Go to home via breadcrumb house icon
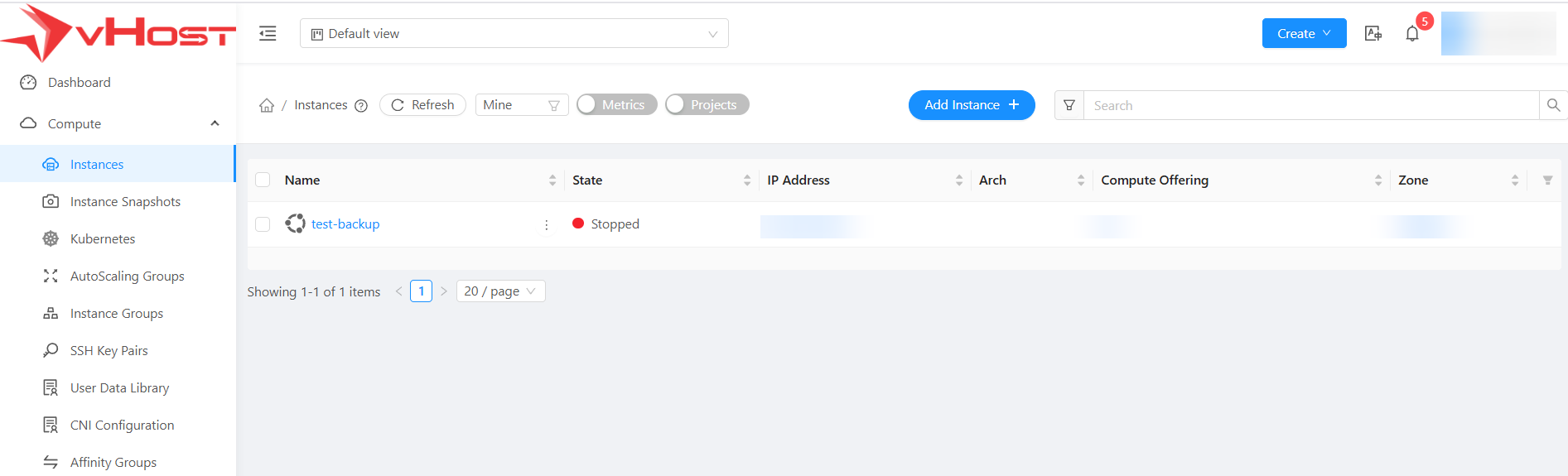 coord(267,106)
